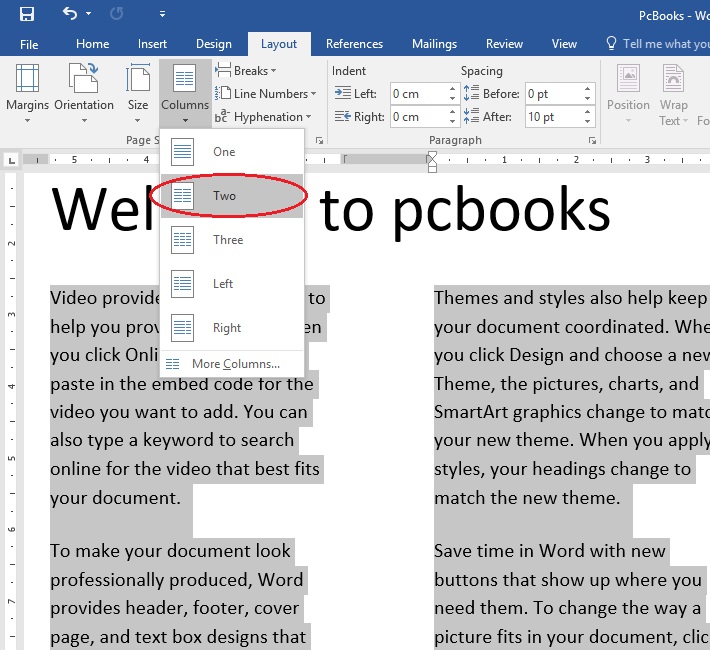Screen dimensions: 710x650
Task: Choose Three columns layout
Action: coord(232,240)
